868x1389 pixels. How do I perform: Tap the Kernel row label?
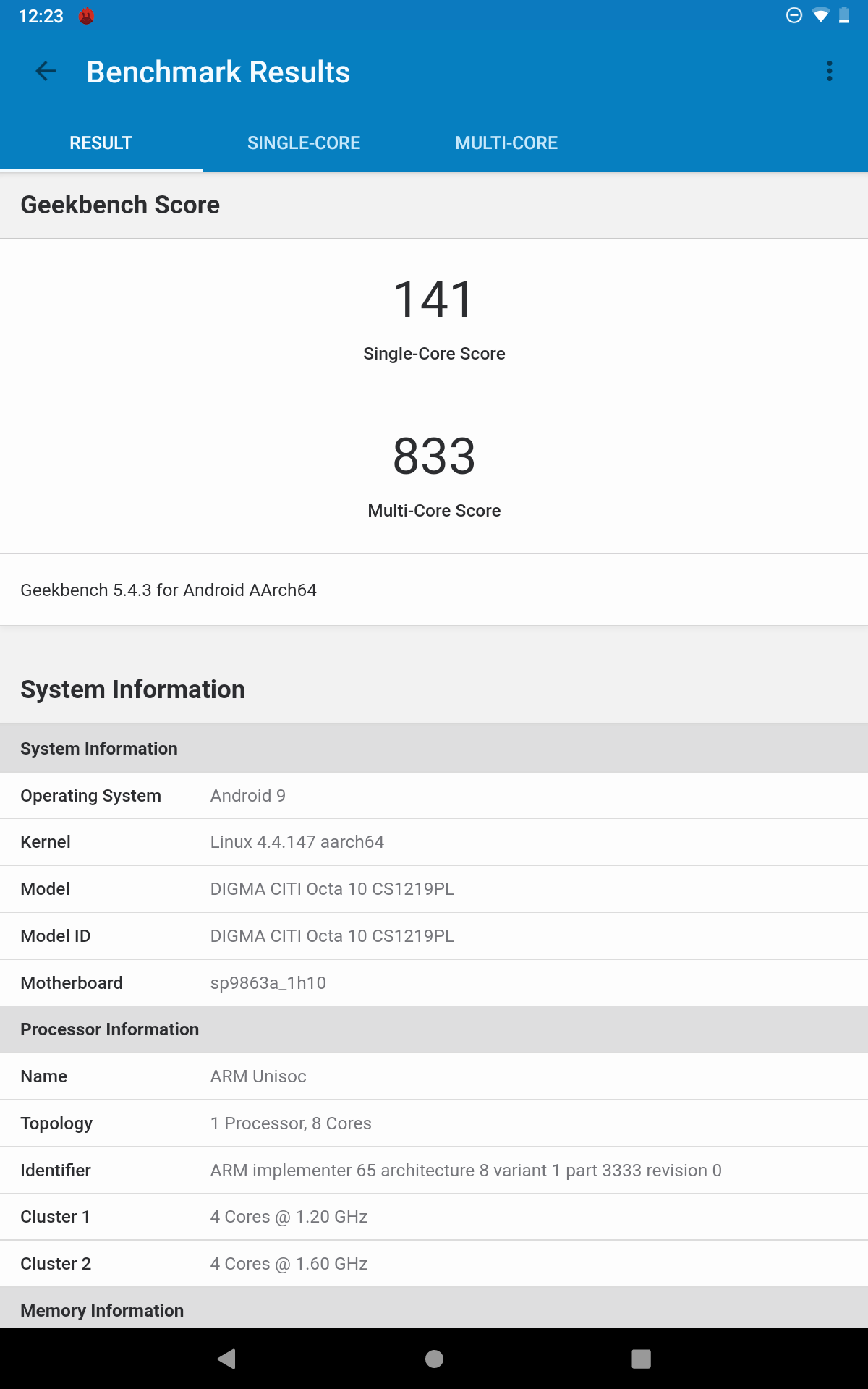point(46,842)
